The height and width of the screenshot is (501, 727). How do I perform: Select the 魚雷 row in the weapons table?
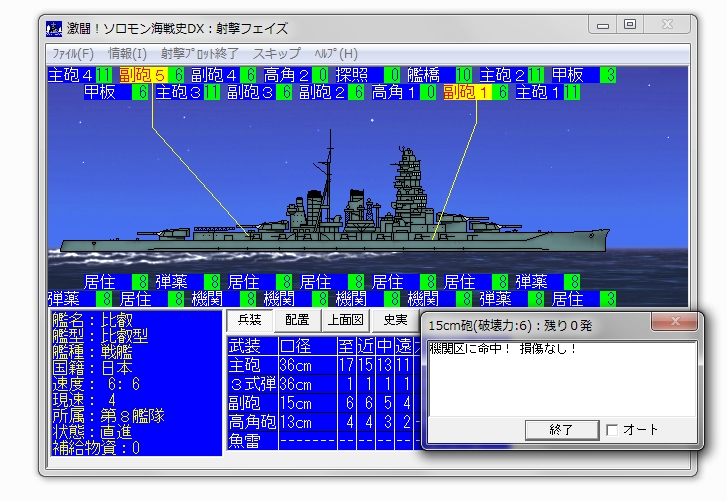click(324, 441)
